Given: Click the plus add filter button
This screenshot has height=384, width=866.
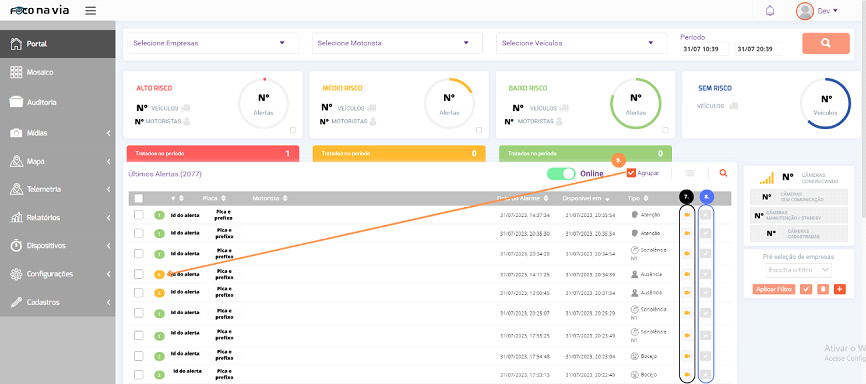Looking at the screenshot, I should [840, 289].
